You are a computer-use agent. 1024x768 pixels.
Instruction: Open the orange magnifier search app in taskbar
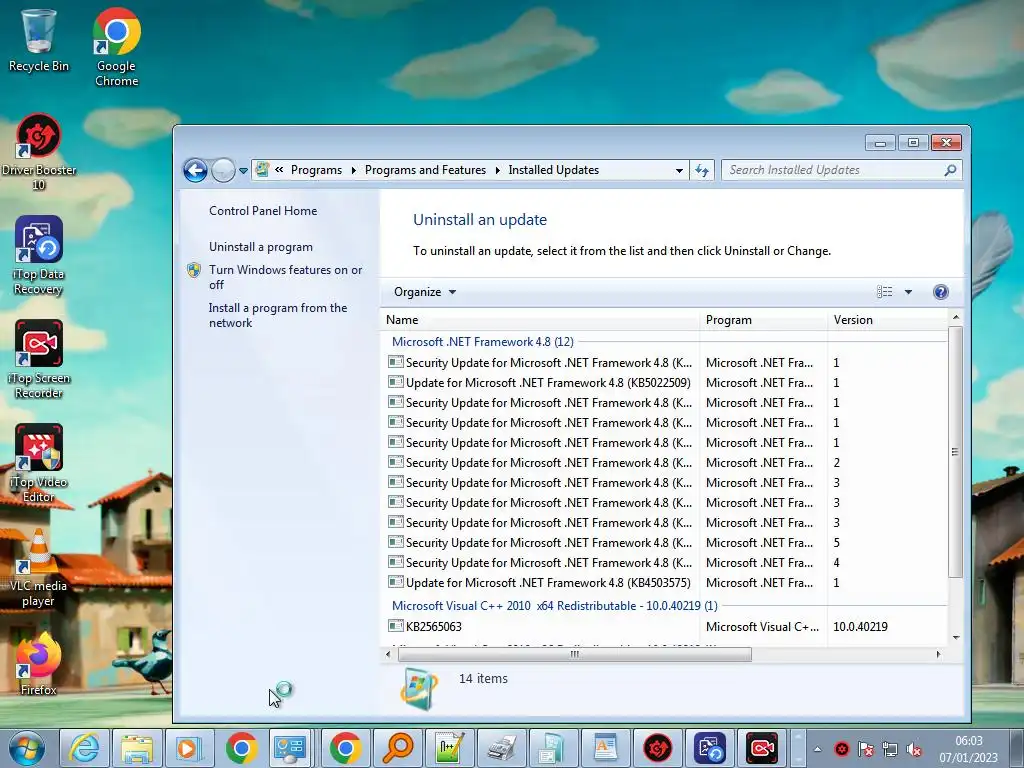pos(398,748)
